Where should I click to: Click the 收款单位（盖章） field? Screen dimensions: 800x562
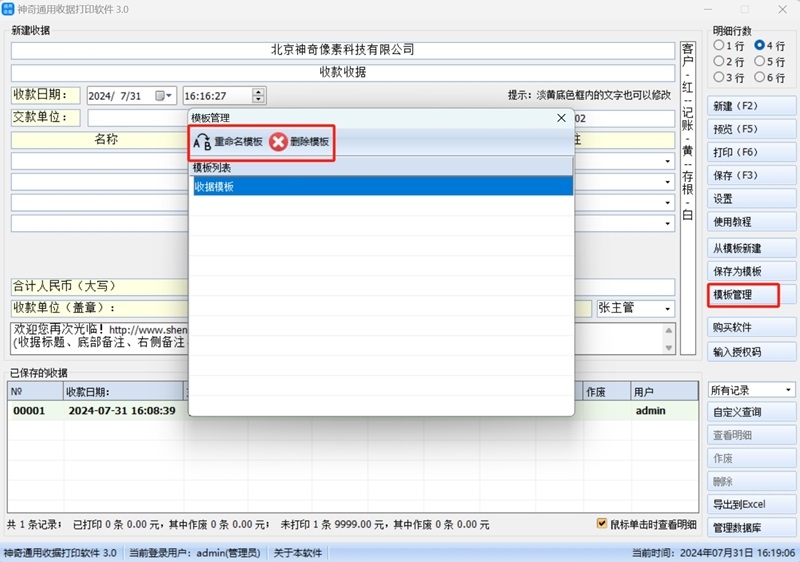(x=99, y=308)
